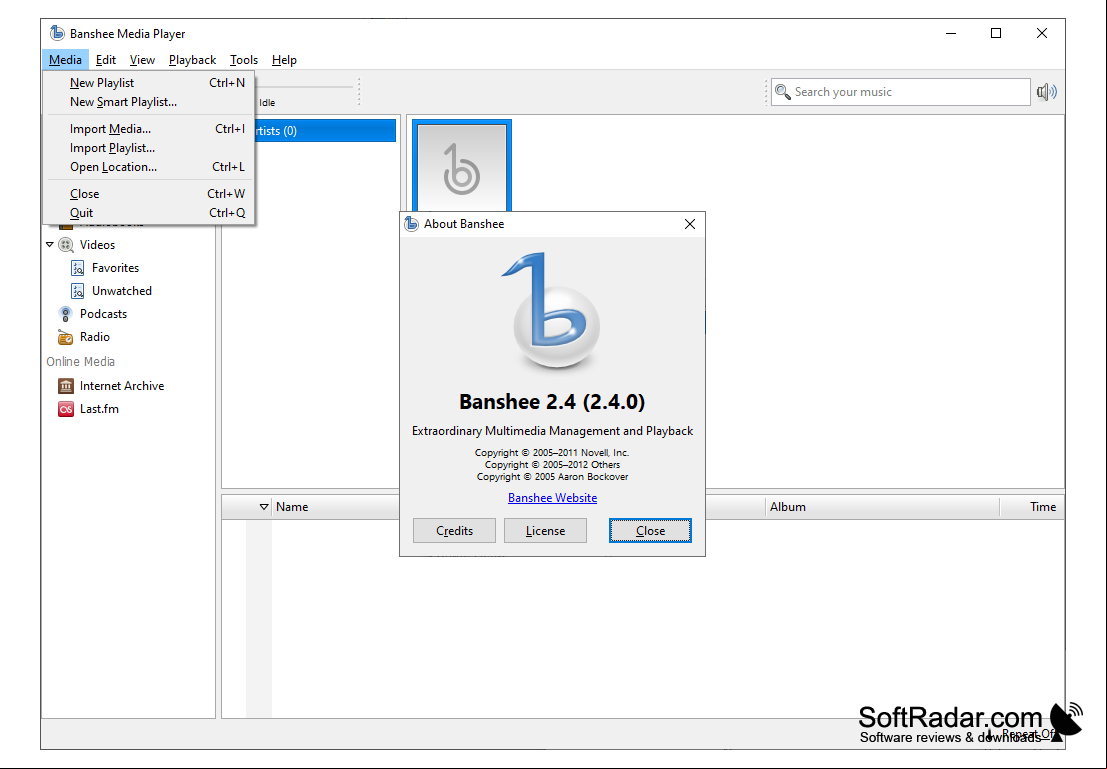Click the Search your music field
This screenshot has height=769, width=1107.
coord(900,92)
